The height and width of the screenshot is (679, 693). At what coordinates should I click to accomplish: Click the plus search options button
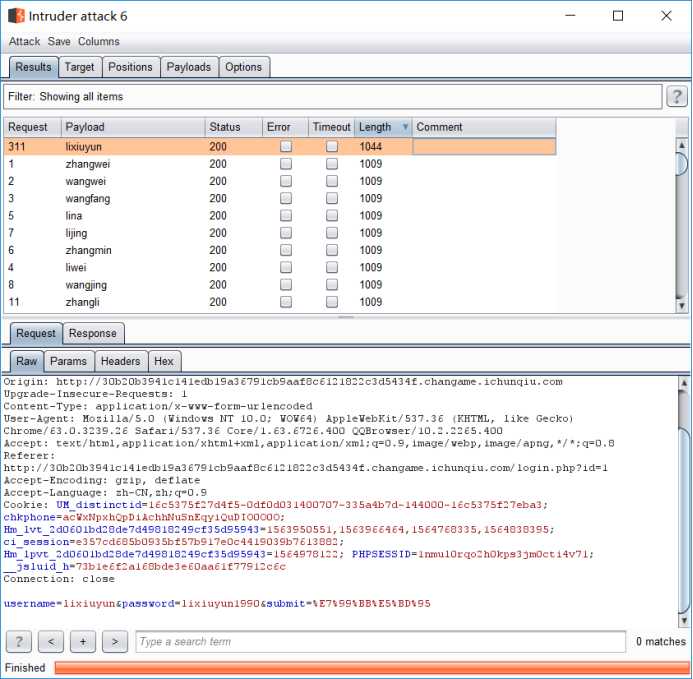83,641
